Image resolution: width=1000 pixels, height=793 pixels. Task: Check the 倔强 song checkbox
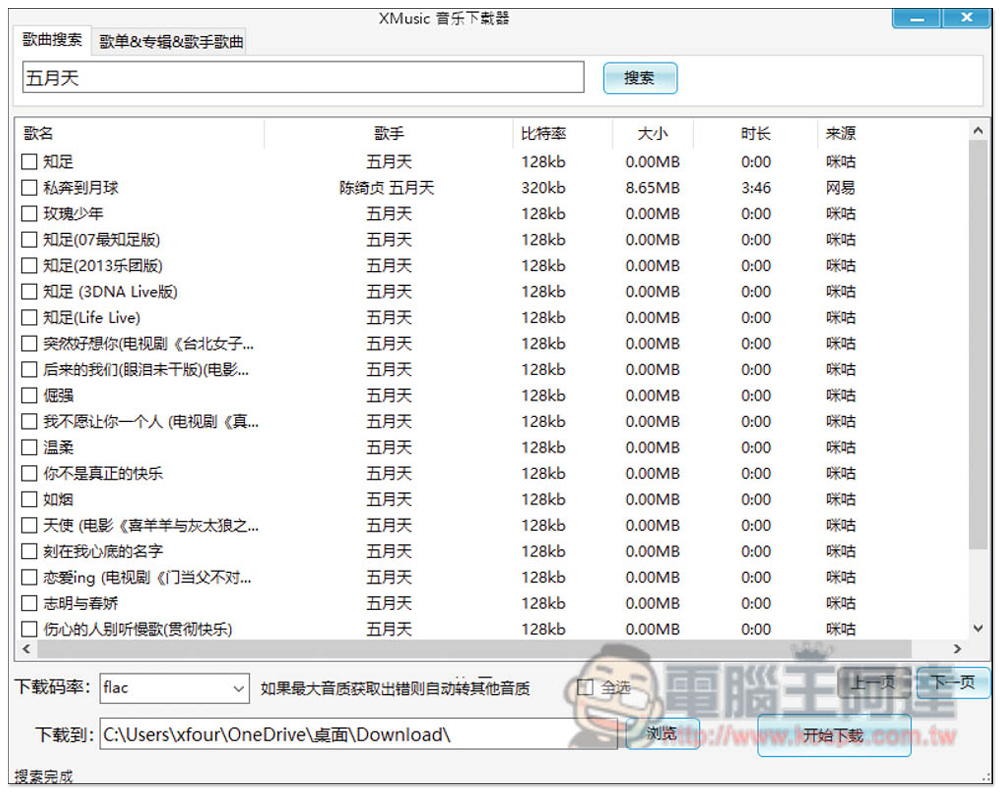(29, 396)
